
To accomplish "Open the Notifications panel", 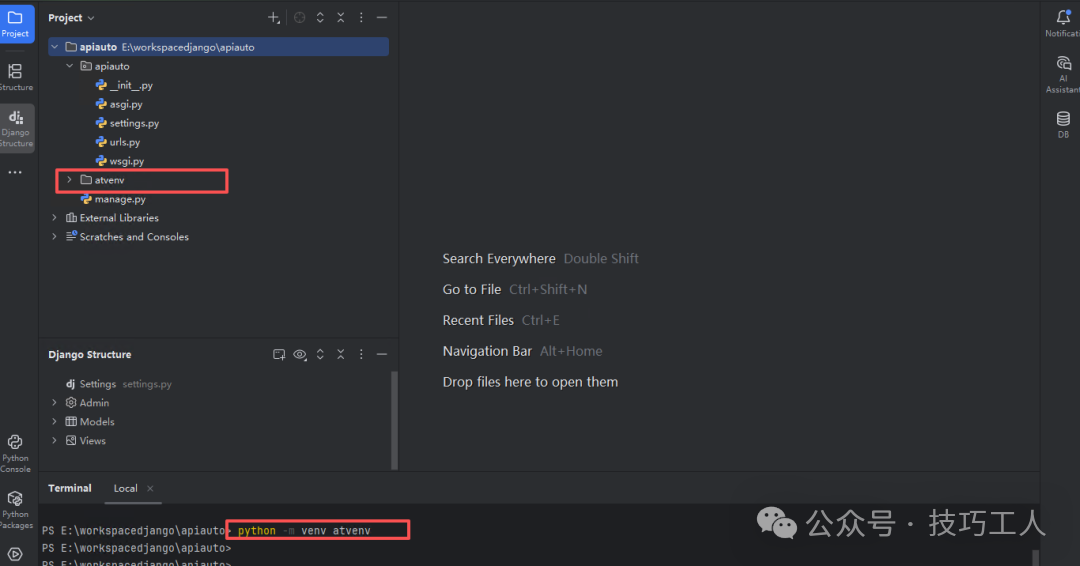I will pos(1063,23).
